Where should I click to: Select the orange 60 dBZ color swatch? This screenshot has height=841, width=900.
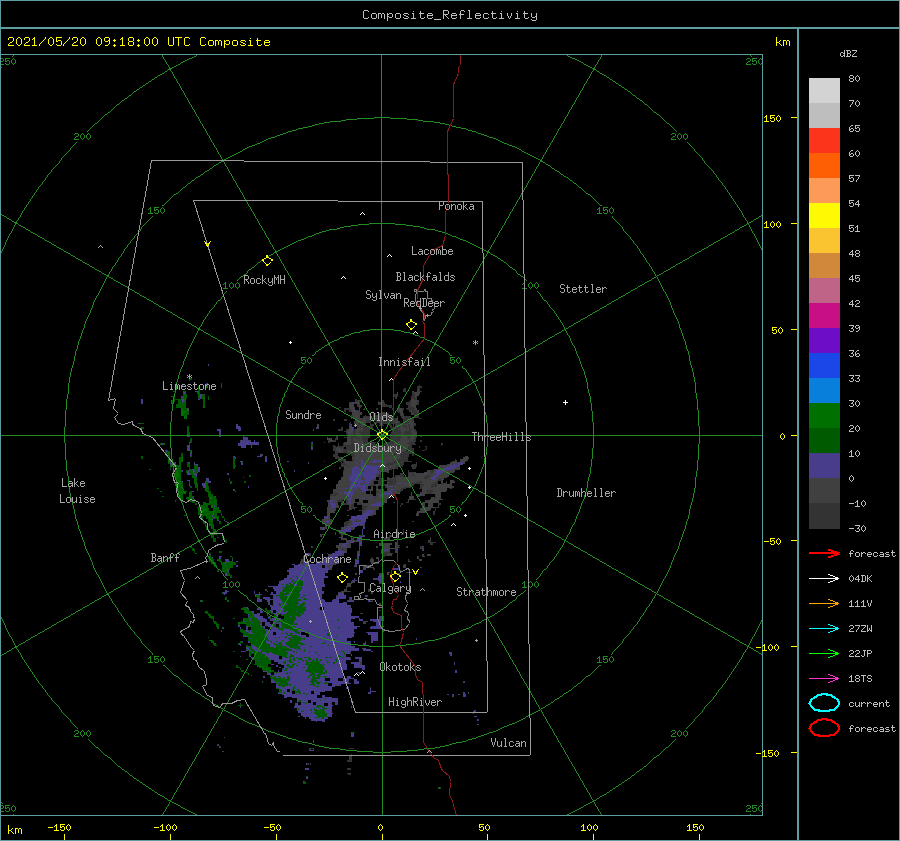824,165
